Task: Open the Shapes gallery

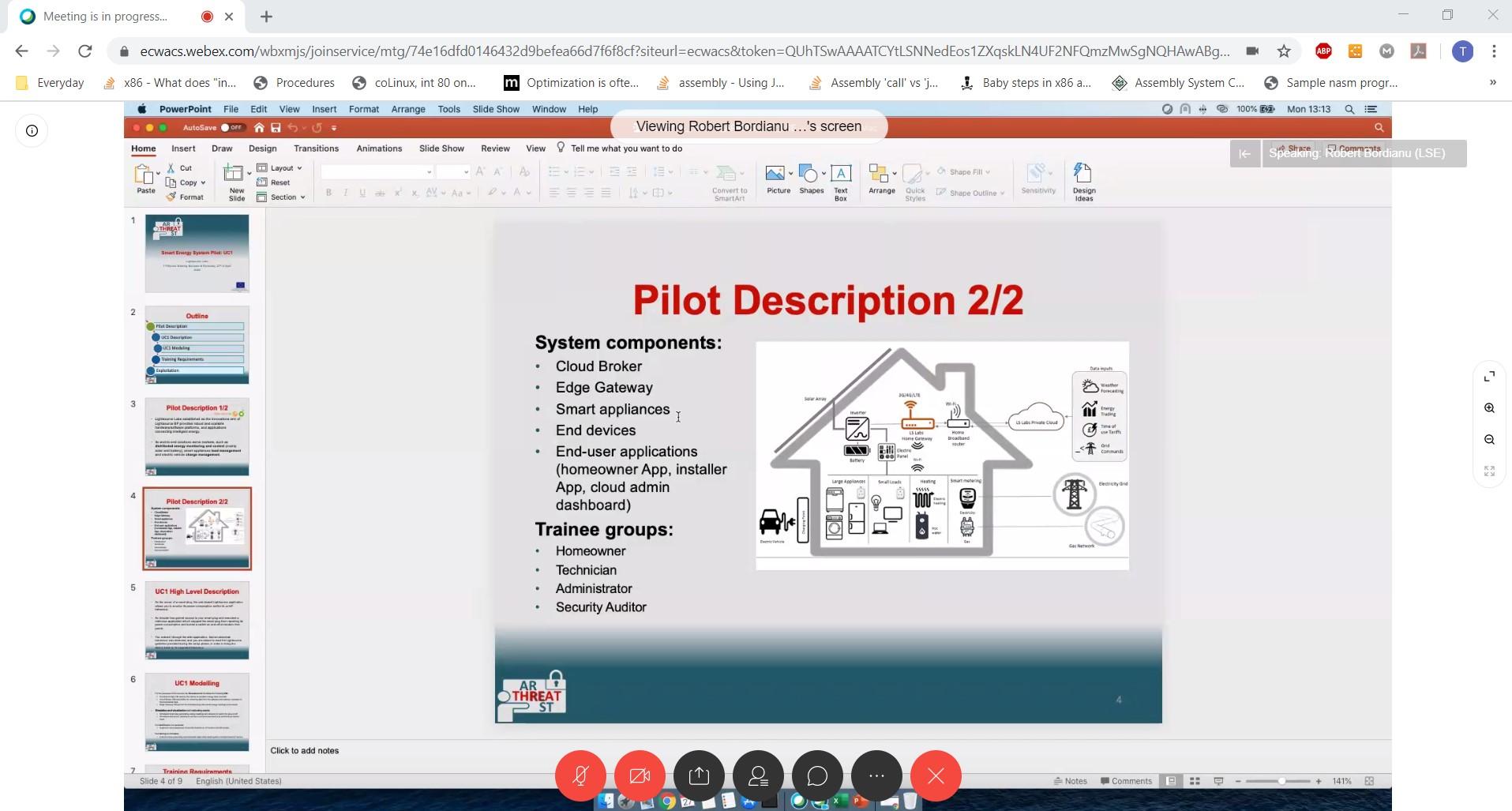Action: pos(812,179)
